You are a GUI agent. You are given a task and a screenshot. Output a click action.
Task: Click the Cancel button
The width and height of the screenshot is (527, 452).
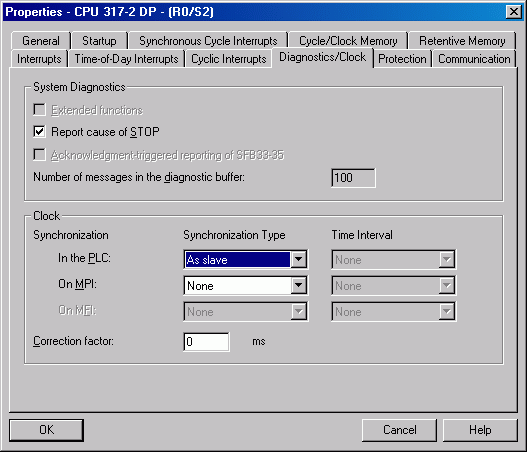[399, 430]
